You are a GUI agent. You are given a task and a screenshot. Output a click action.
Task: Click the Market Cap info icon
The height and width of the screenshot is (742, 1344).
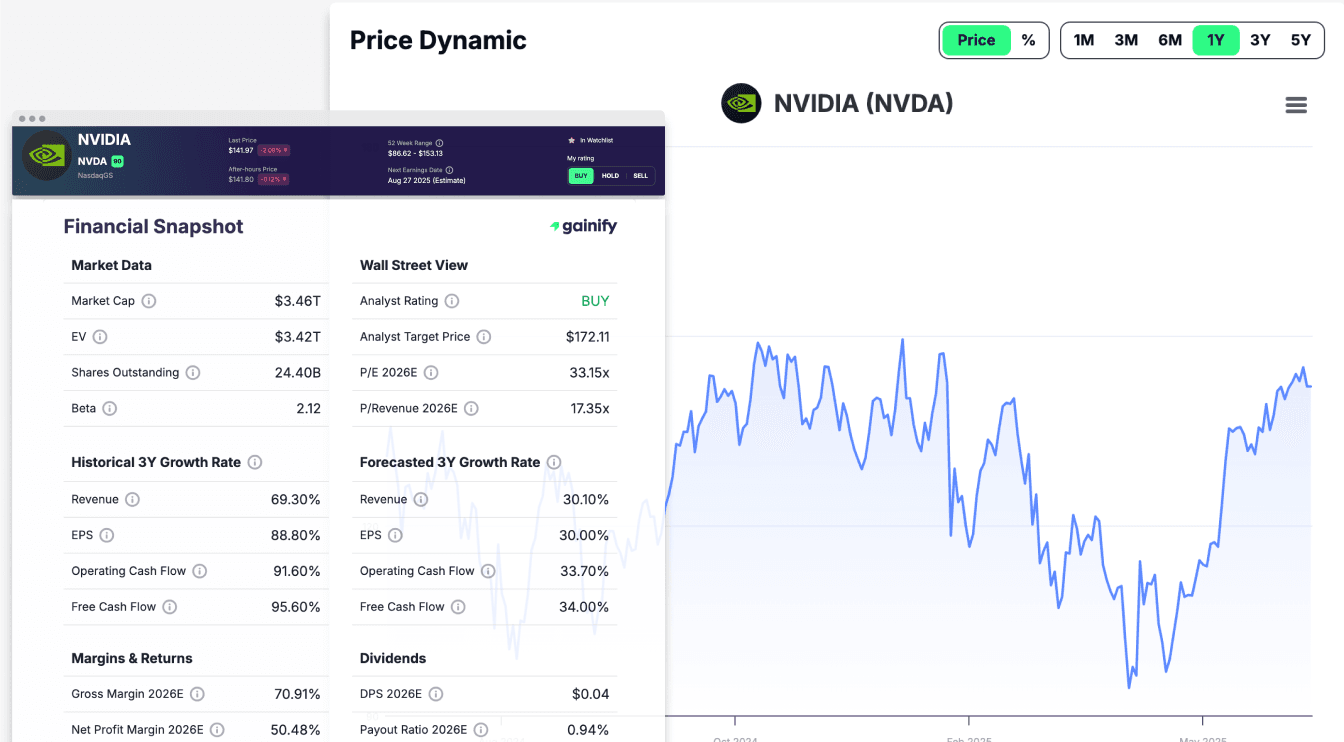(x=149, y=301)
